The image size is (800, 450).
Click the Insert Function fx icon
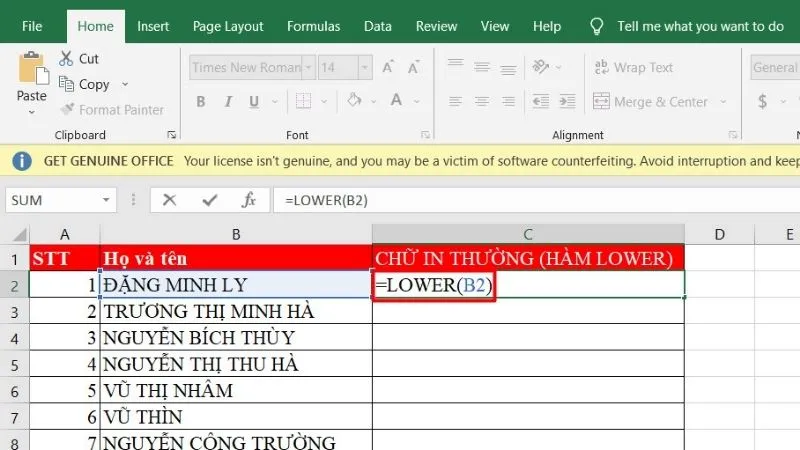click(x=247, y=200)
